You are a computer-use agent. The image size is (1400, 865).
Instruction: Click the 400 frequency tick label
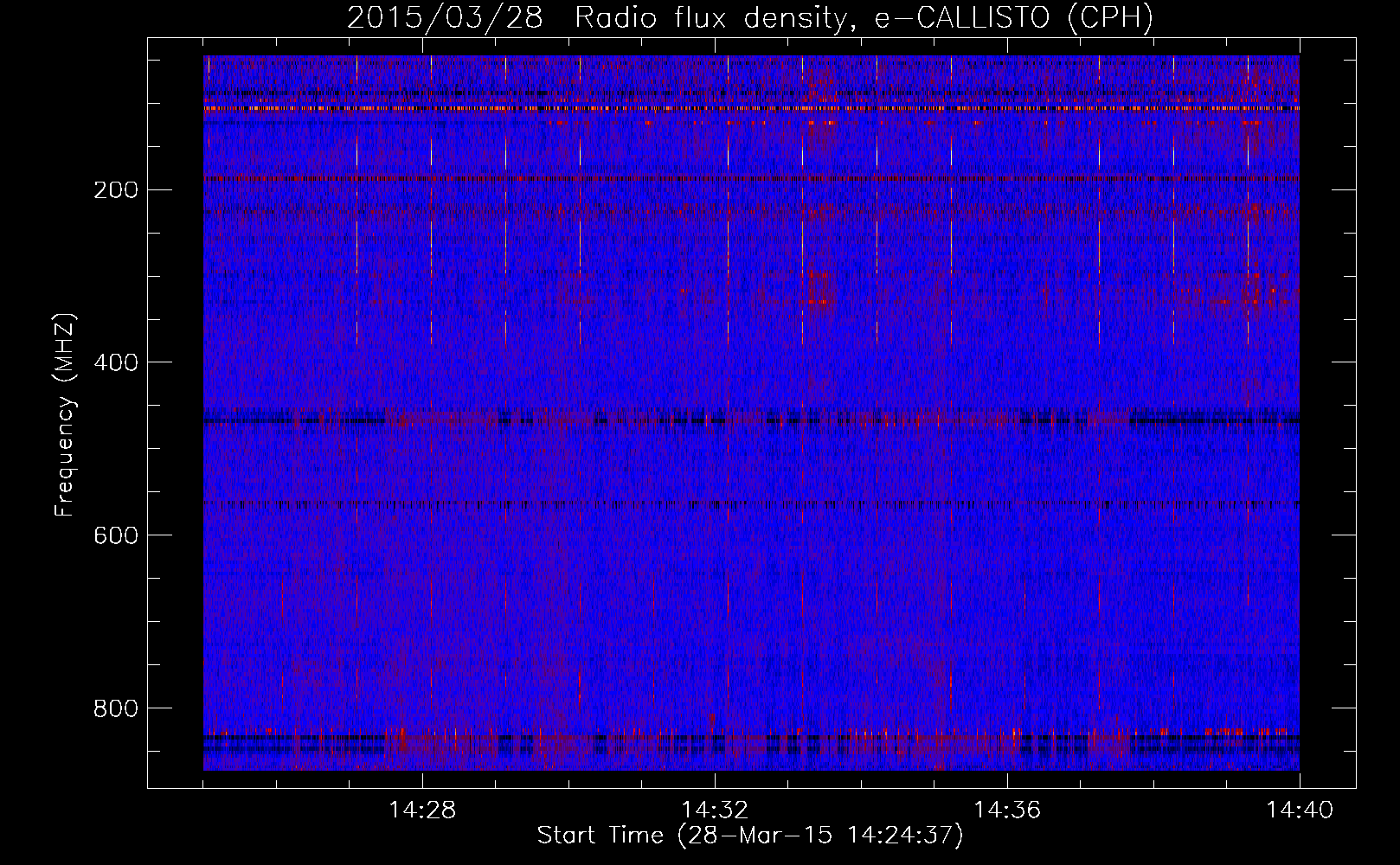click(115, 363)
